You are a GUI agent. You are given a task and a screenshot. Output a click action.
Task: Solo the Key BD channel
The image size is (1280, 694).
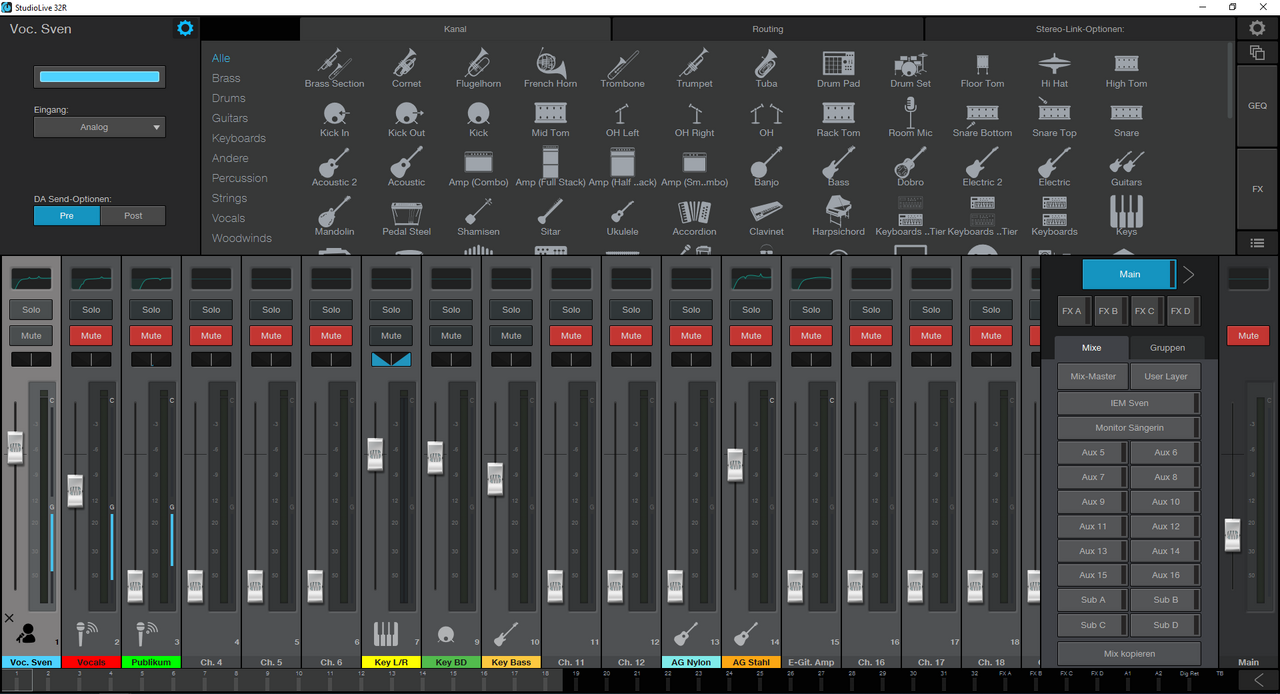[451, 309]
